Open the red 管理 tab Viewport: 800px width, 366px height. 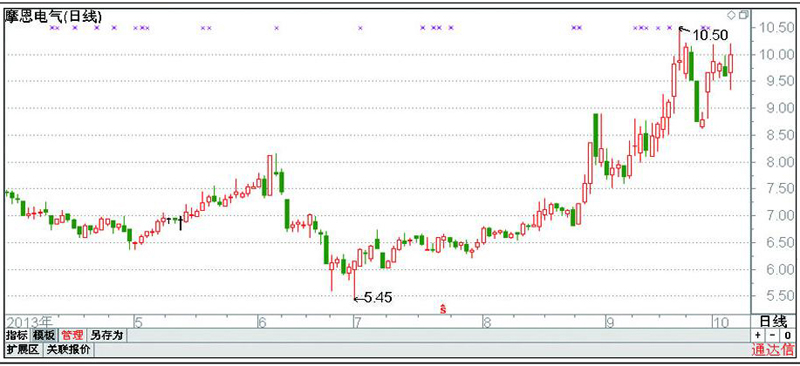point(72,335)
